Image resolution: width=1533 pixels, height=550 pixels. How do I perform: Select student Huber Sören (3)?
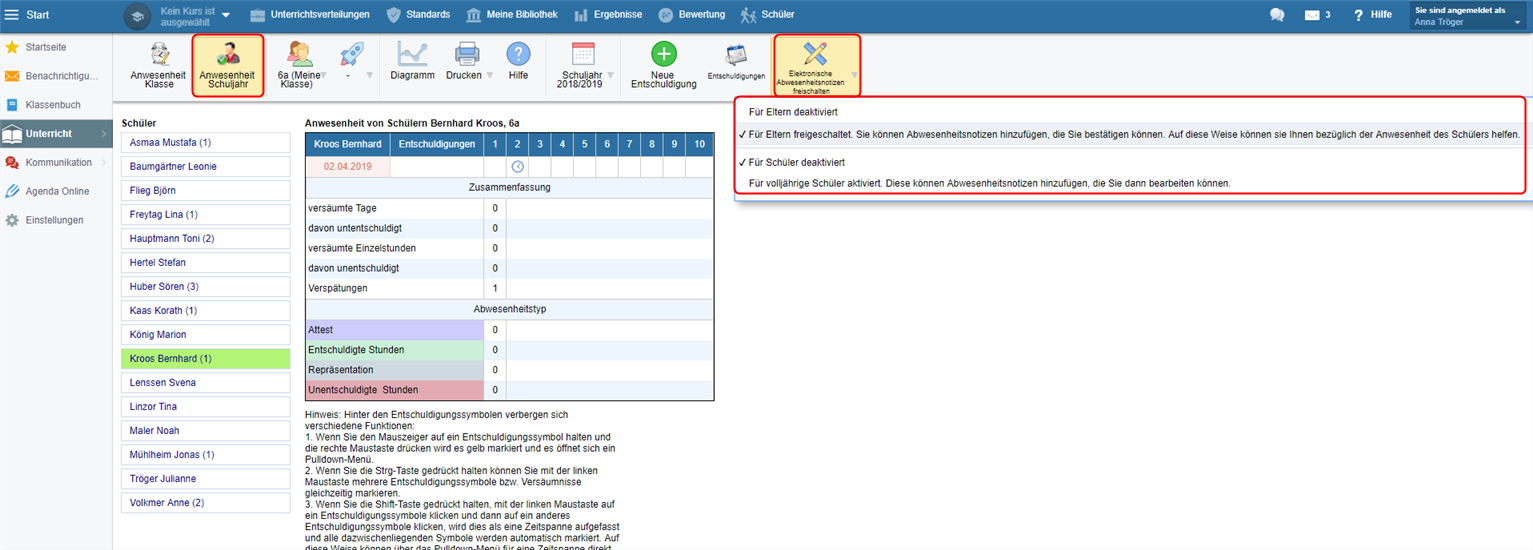click(205, 286)
